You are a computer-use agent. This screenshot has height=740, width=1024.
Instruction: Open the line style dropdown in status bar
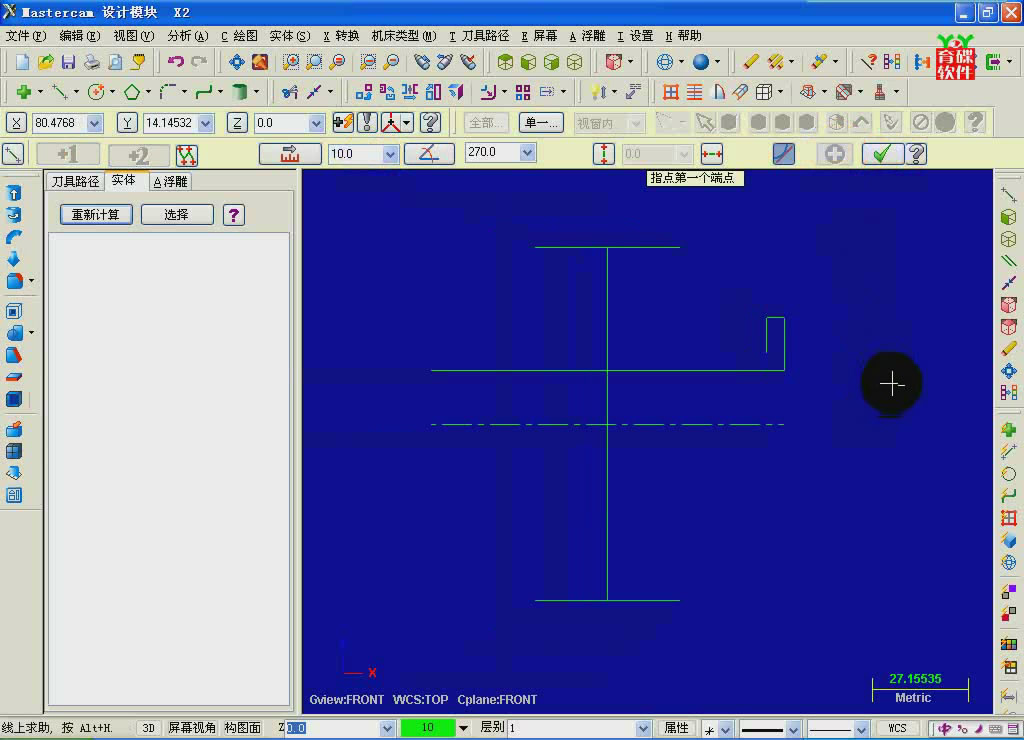click(793, 729)
